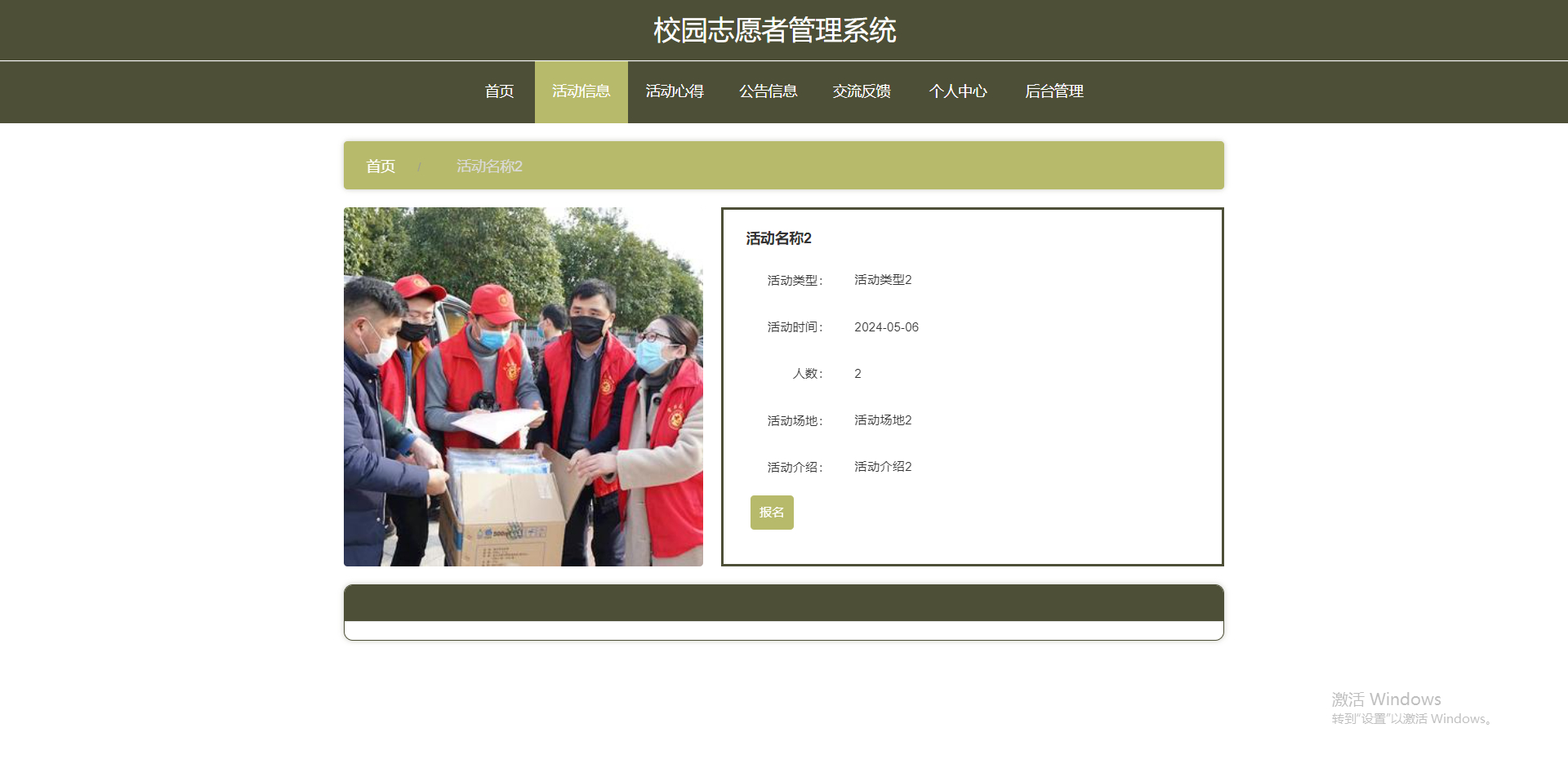The height and width of the screenshot is (768, 1568).
Task: Open the 活动心得 section
Action: pyautogui.click(x=675, y=91)
